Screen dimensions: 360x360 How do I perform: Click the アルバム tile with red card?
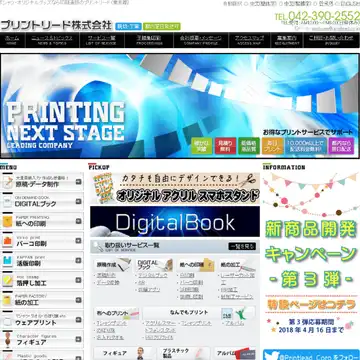coord(235,353)
